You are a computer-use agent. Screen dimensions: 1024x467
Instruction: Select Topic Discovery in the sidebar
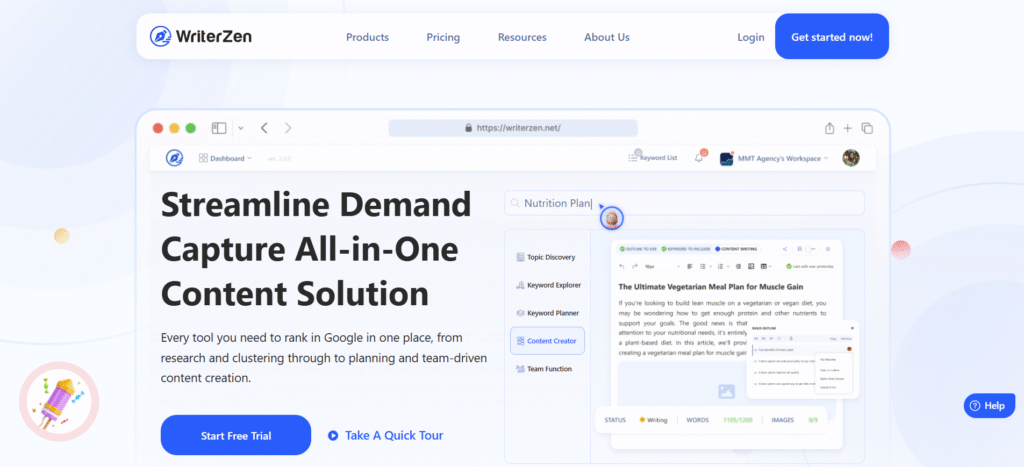tap(546, 257)
